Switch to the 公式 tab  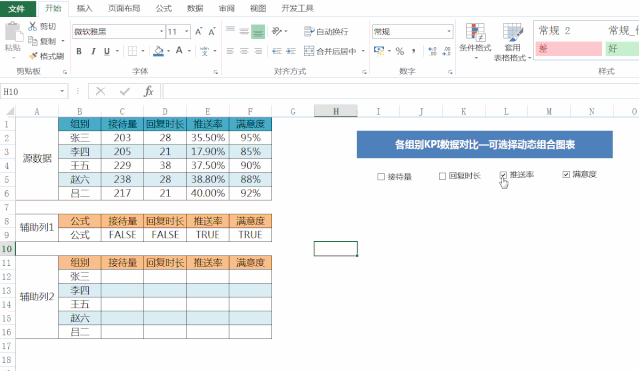point(163,9)
